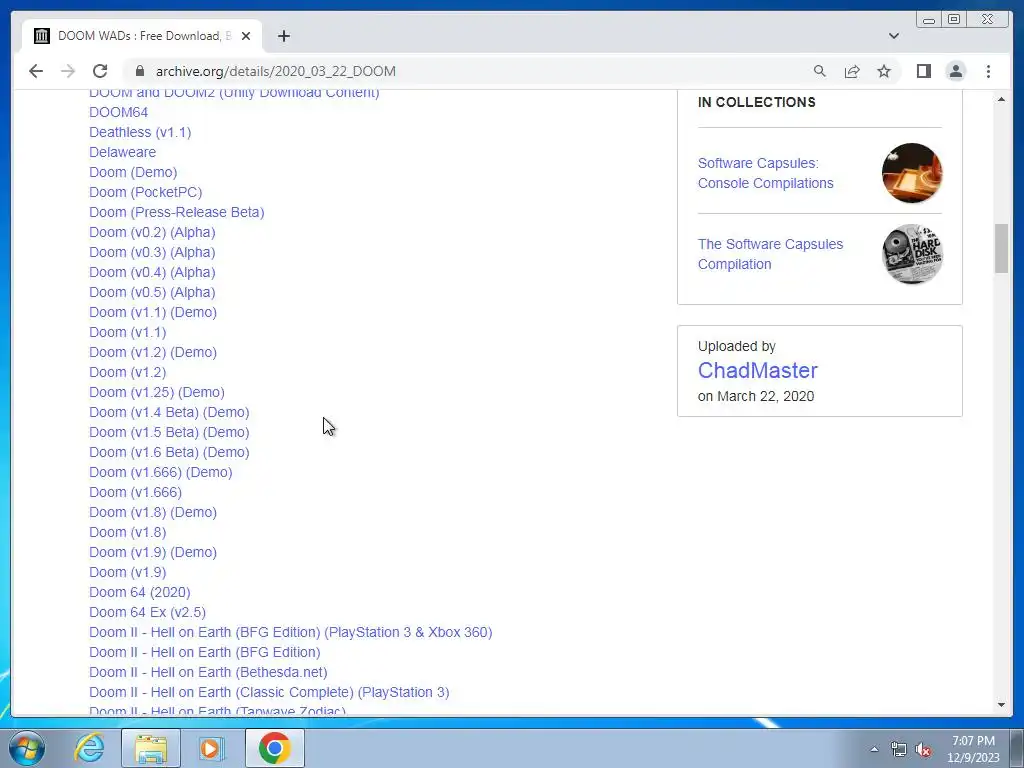Open Doom (v0.2) (Alpha) link
1024x768 pixels.
(152, 232)
